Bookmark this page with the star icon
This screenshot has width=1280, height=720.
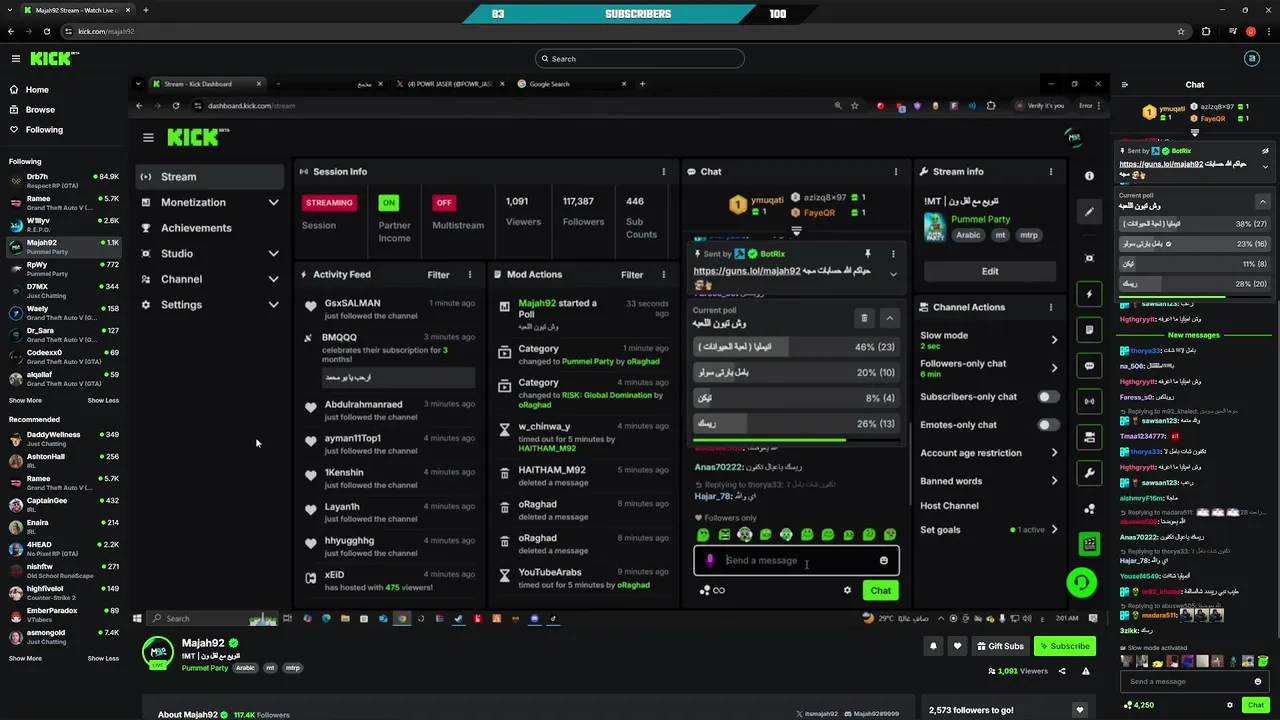pyautogui.click(x=1181, y=31)
